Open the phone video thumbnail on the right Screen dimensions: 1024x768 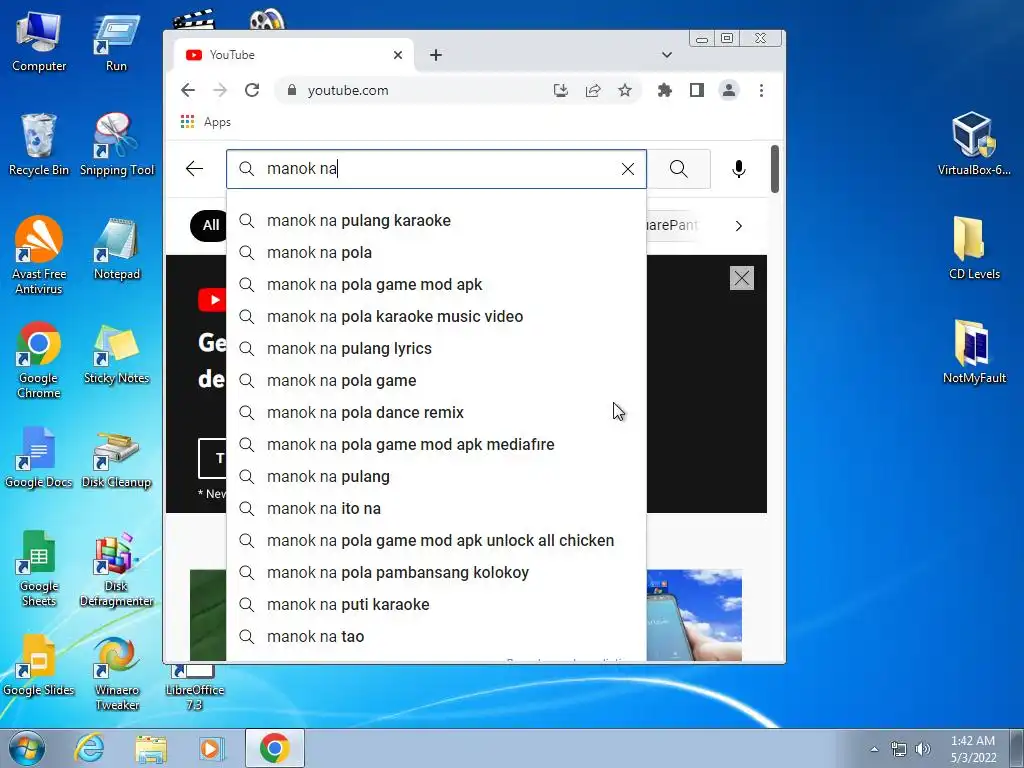694,615
